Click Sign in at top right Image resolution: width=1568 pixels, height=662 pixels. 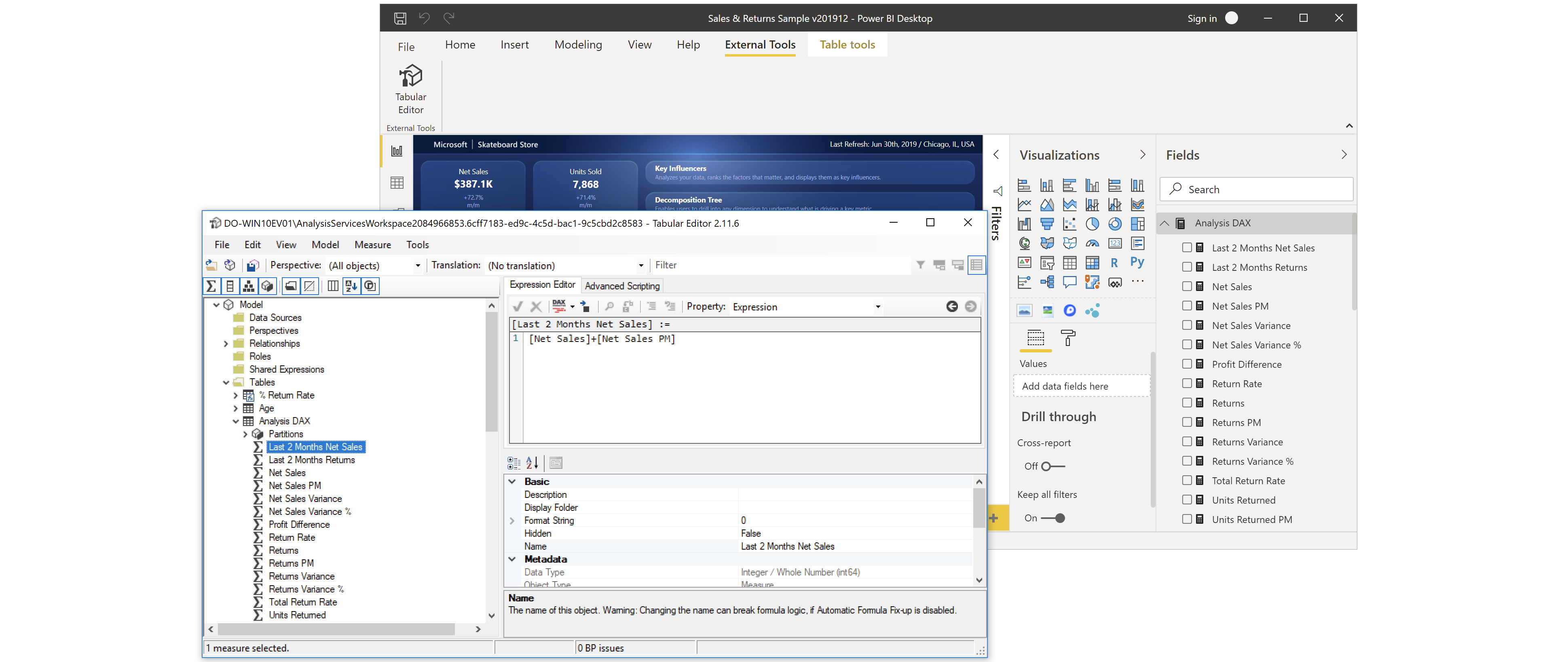[x=1202, y=18]
